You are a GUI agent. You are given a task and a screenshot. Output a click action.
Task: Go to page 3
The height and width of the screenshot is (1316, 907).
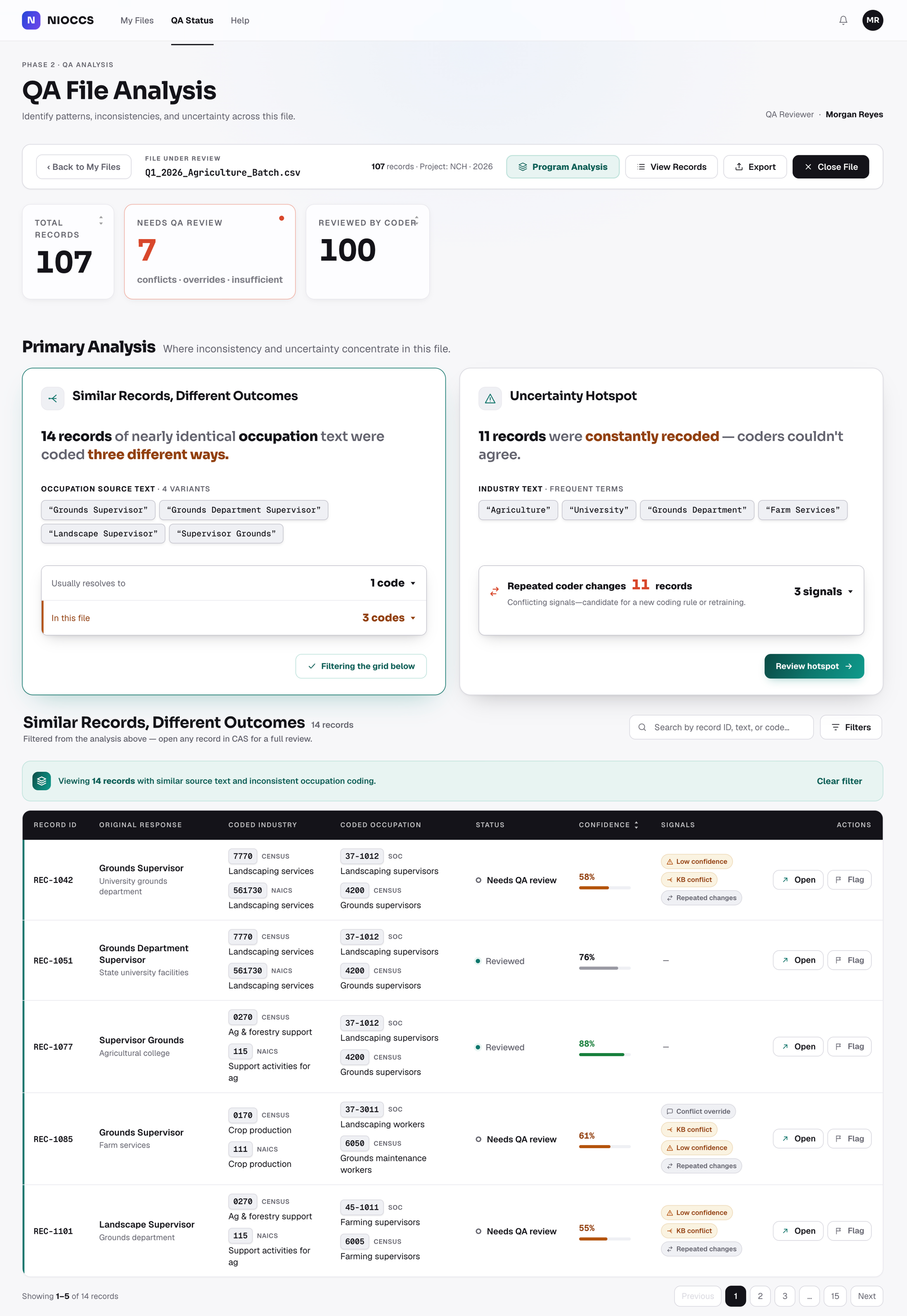(x=785, y=1296)
